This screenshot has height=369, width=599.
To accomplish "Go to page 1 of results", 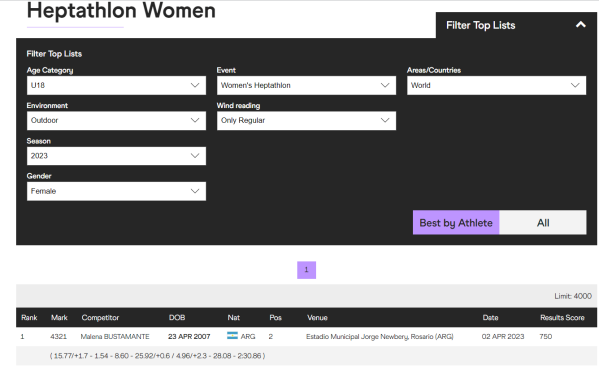I will (306, 270).
